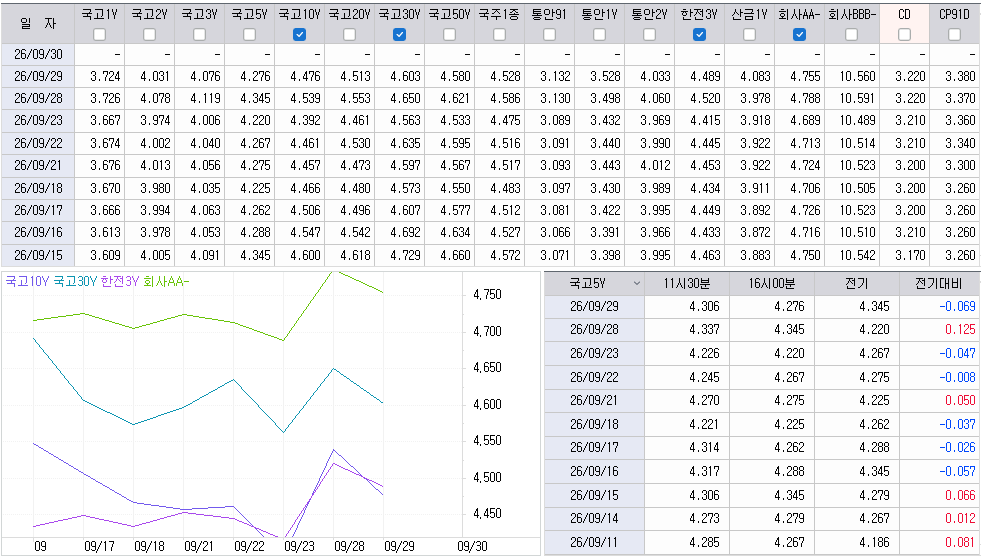The width and height of the screenshot is (981, 557).
Task: Click the 09/17 chart axis label
Action: (x=99, y=546)
